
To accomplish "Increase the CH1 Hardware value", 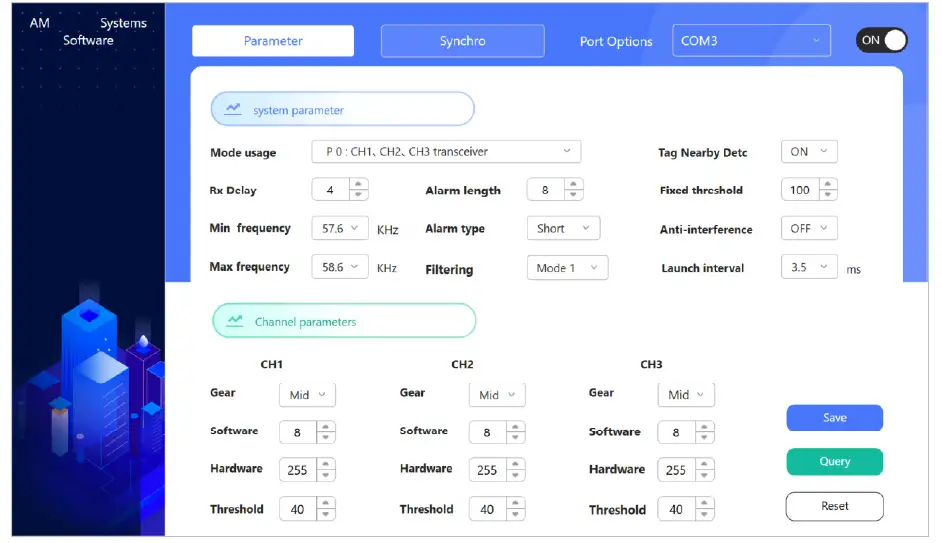I will click(326, 464).
